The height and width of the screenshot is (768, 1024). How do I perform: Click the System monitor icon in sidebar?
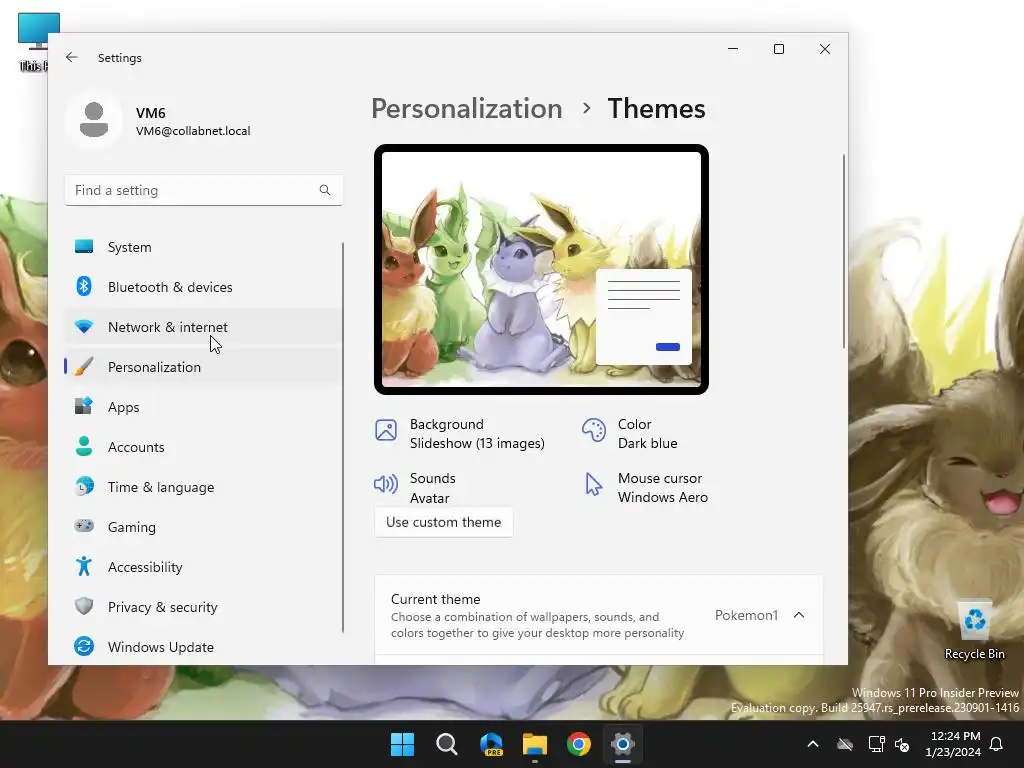pos(84,246)
